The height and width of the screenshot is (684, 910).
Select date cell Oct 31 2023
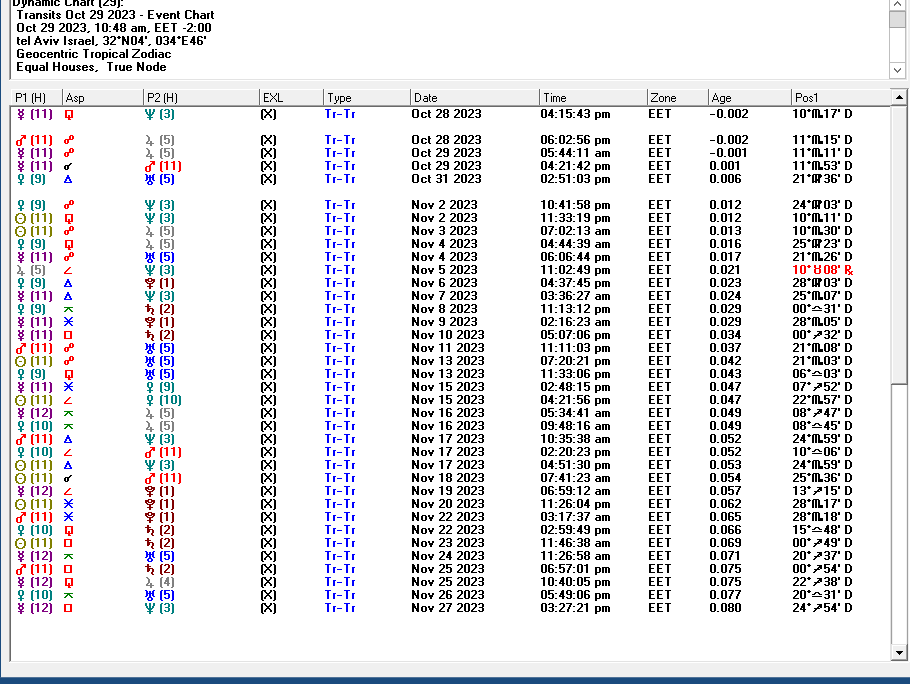(446, 179)
